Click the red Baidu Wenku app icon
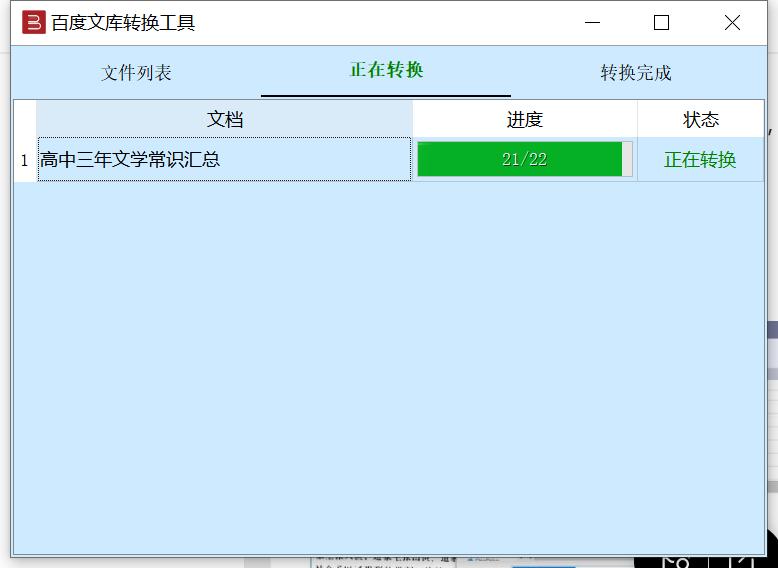The image size is (778, 568). [x=34, y=22]
